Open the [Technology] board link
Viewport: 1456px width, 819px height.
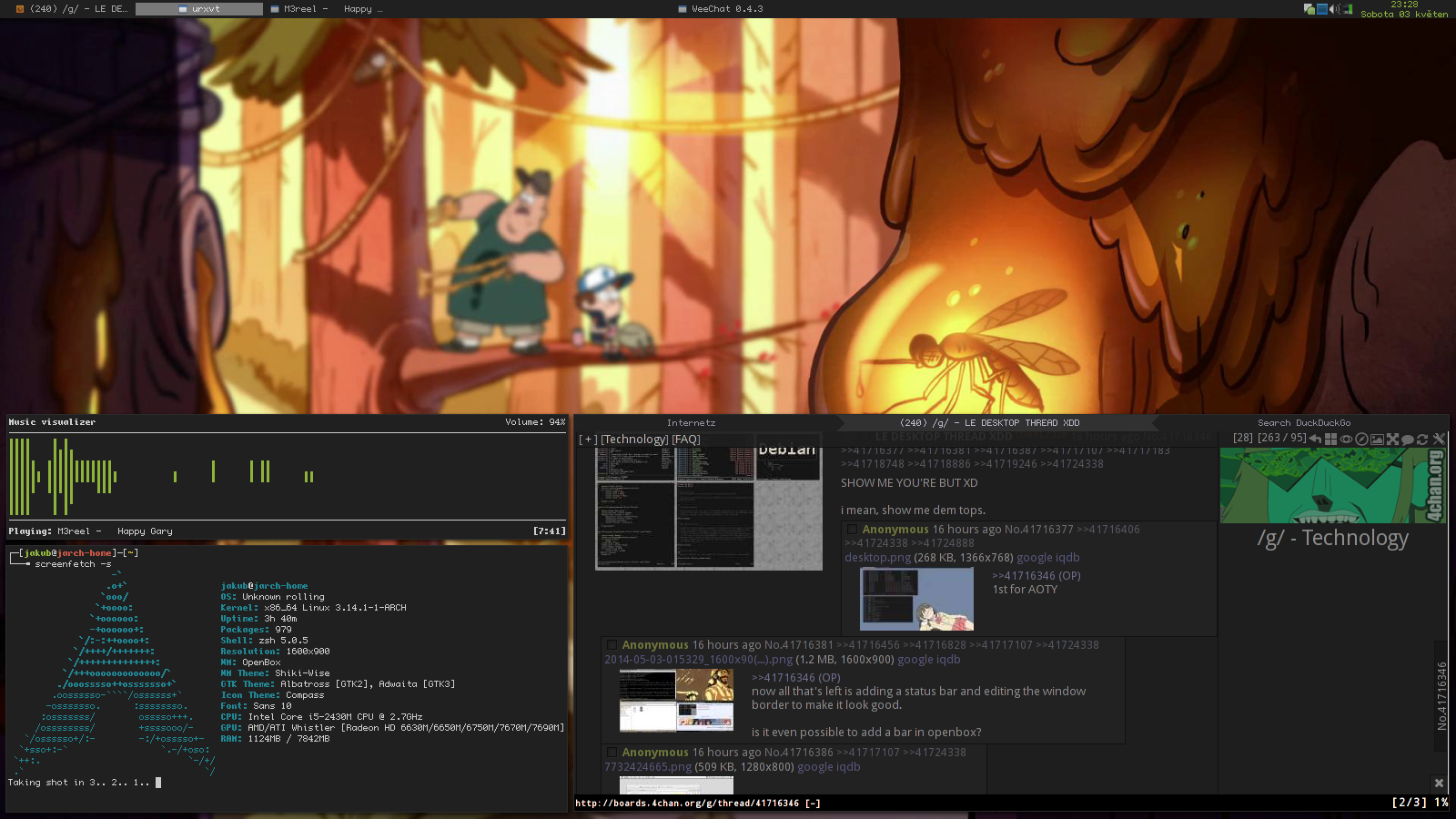tap(634, 440)
